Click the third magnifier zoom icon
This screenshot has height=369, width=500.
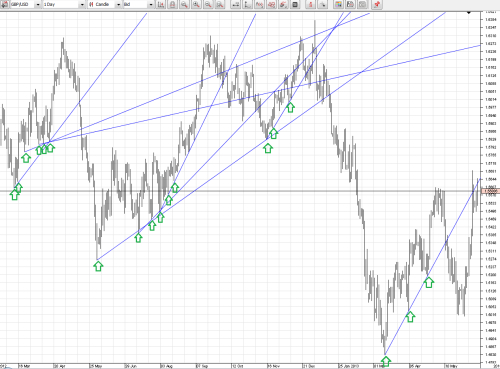[208, 4]
